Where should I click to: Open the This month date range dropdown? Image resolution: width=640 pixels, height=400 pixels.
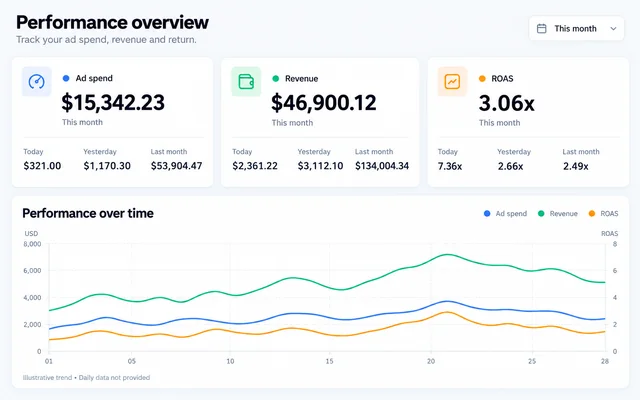[x=576, y=29]
